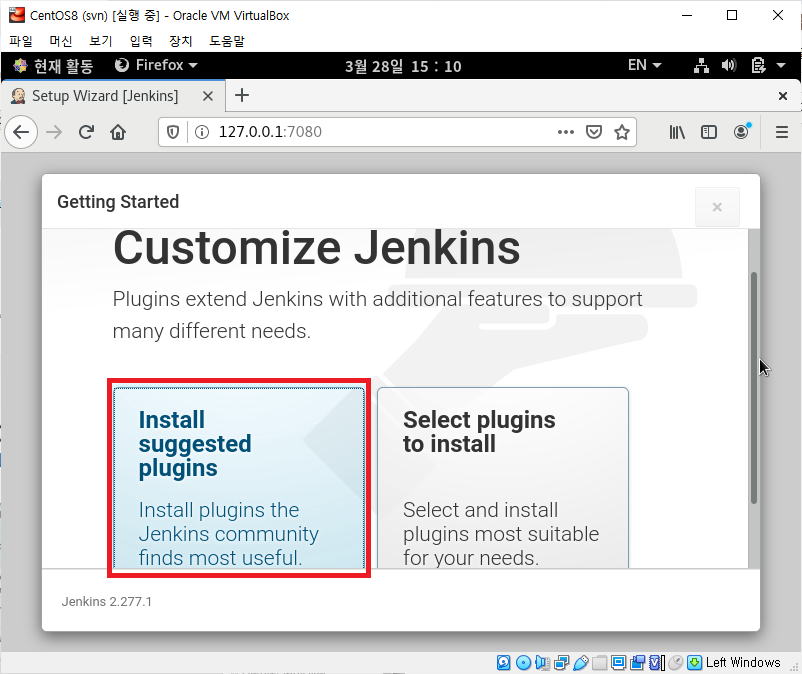Open VirtualBox 파일 menu
Image resolution: width=802 pixels, height=674 pixels.
20,40
